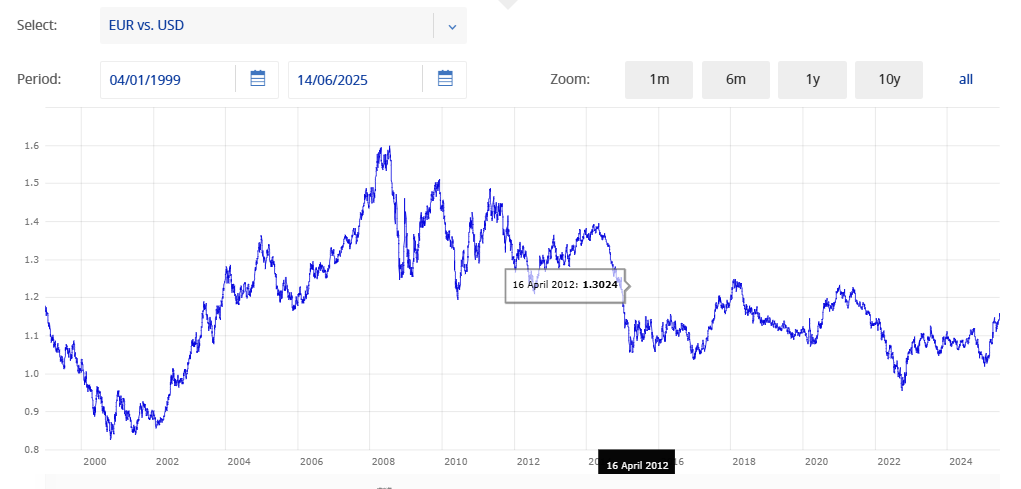Click the EUR vs. USD select box
The width and height of the screenshot is (1021, 489).
coord(267,26)
